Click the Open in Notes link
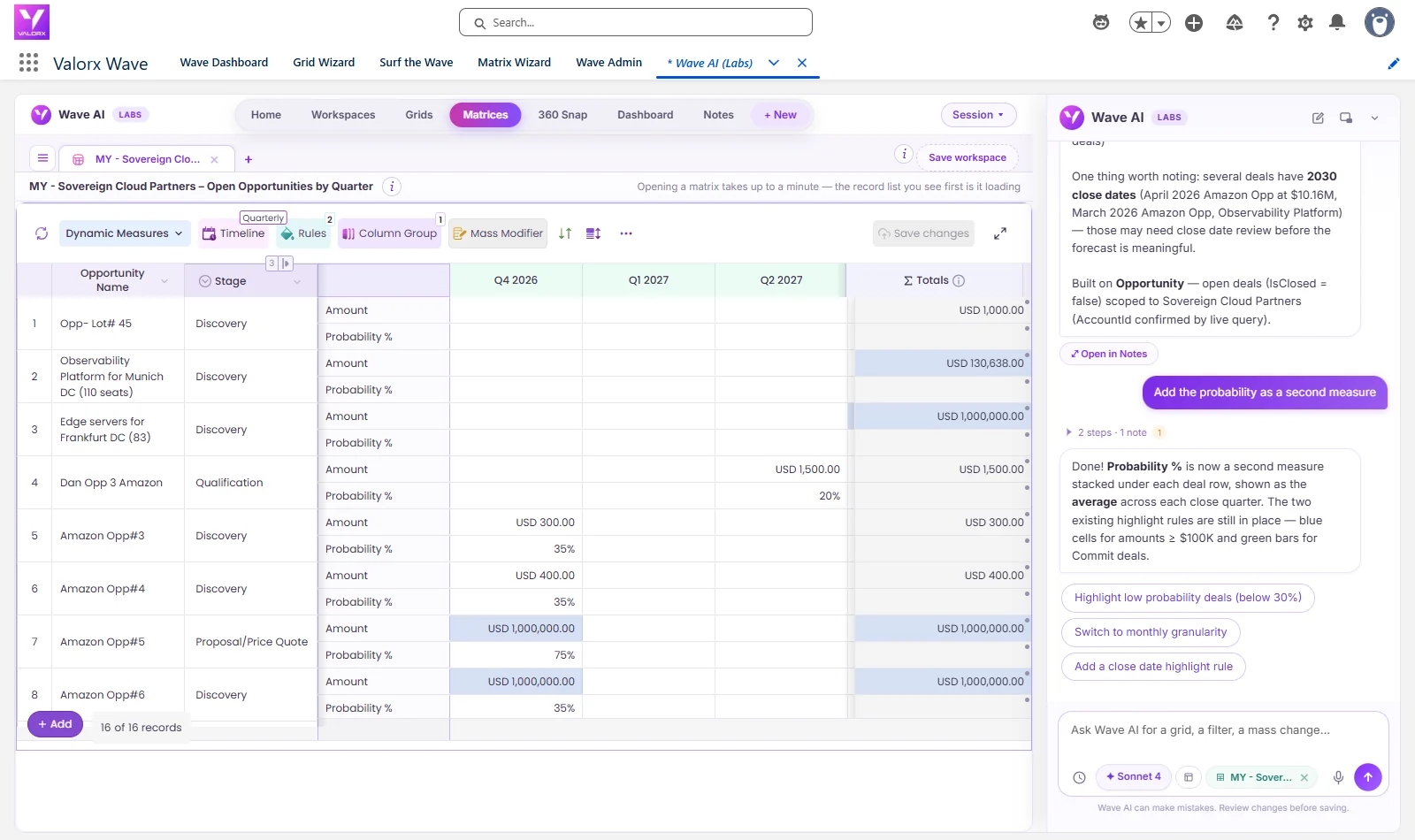1415x840 pixels. coord(1109,354)
